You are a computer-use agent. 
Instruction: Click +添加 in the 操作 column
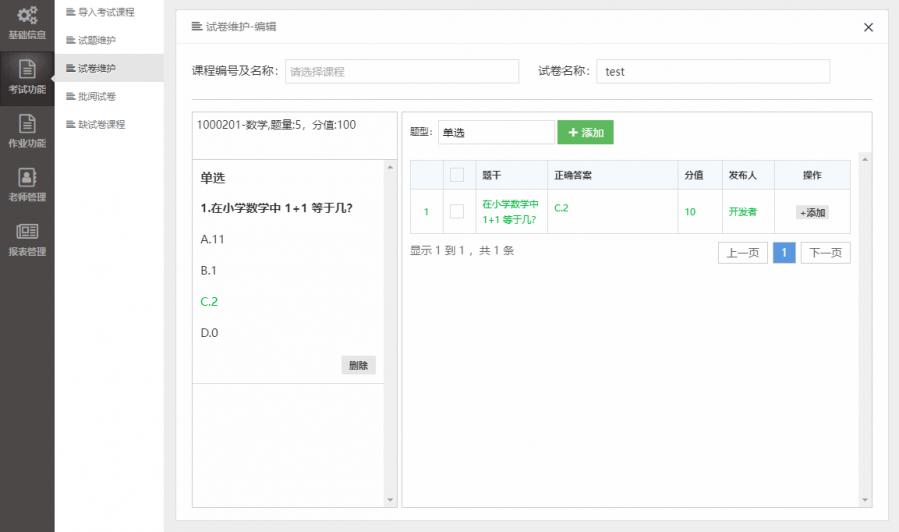coord(812,212)
